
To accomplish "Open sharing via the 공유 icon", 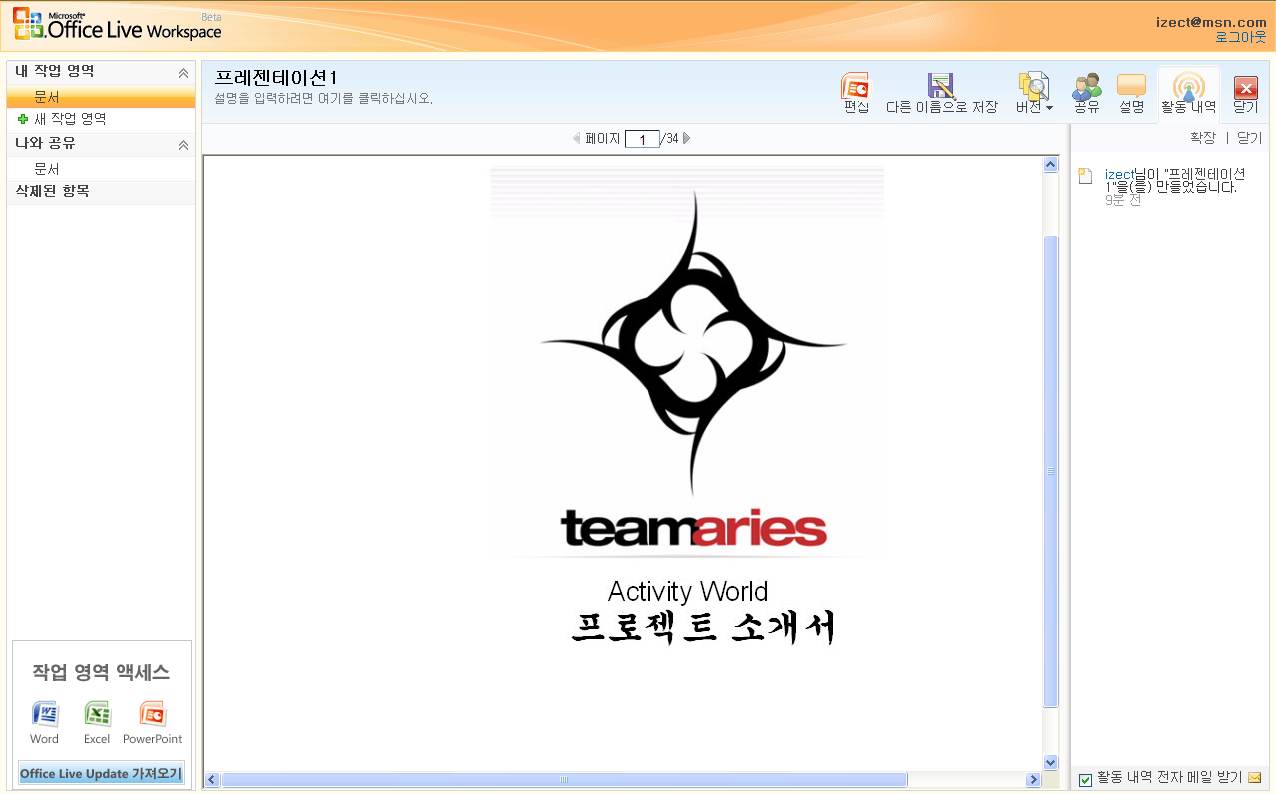I will tap(1086, 90).
